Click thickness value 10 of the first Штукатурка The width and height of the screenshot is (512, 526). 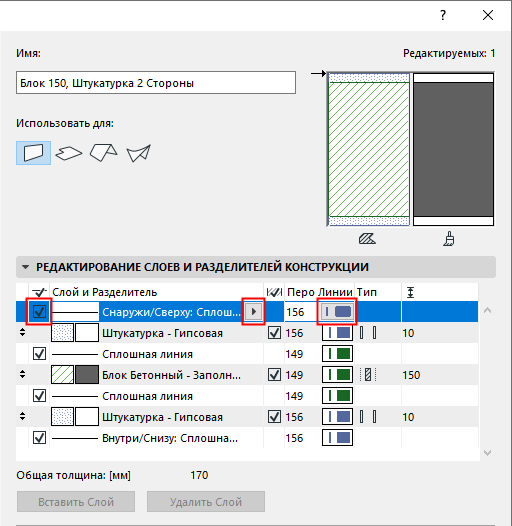[408, 333]
